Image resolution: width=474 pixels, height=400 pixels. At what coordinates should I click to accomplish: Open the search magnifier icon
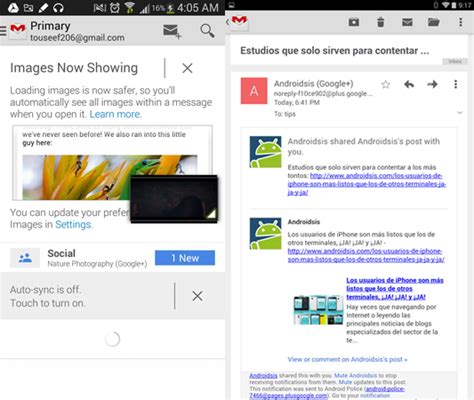pyautogui.click(x=207, y=31)
